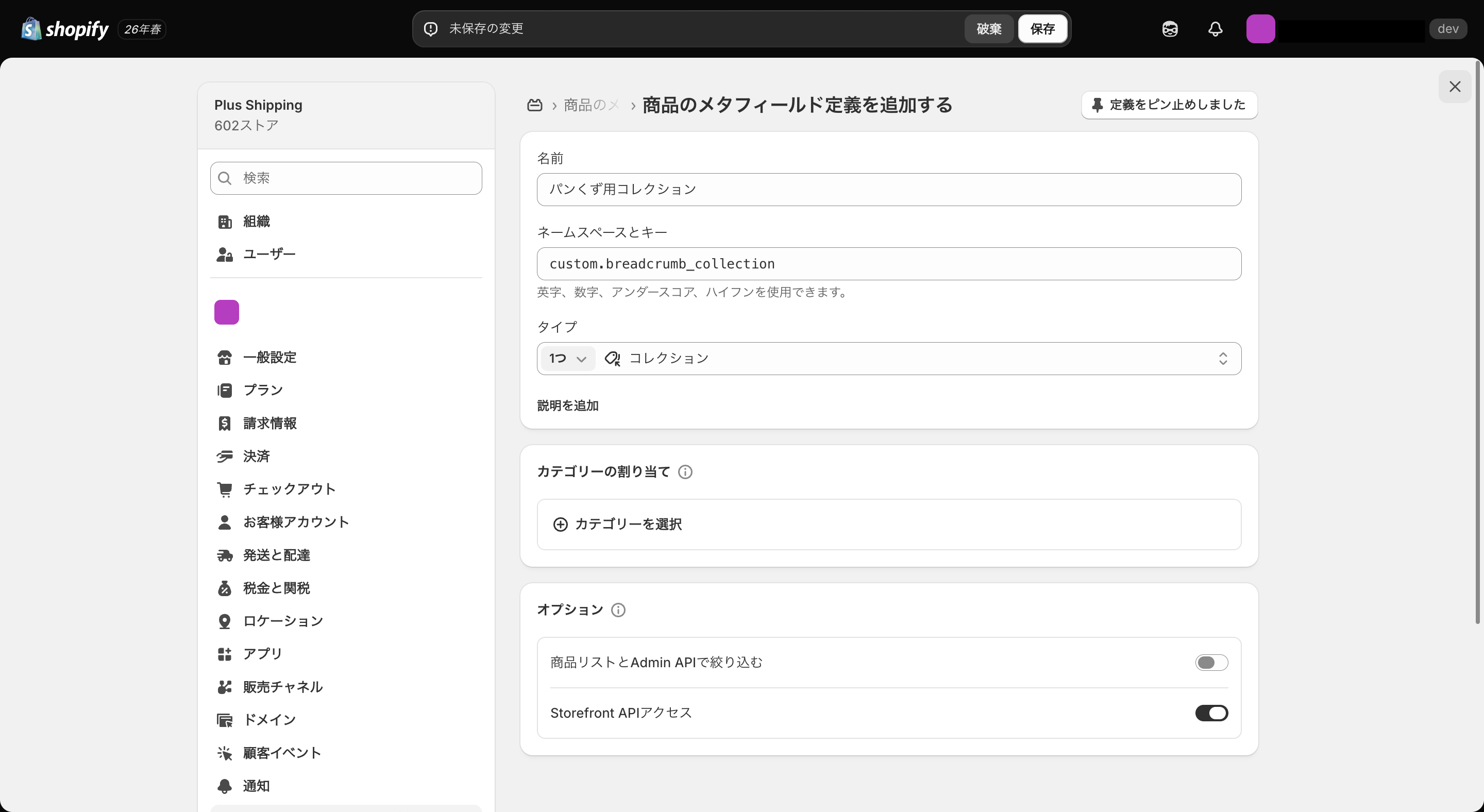This screenshot has width=1484, height=812.
Task: Open notifications bell in top bar
Action: (x=1216, y=29)
